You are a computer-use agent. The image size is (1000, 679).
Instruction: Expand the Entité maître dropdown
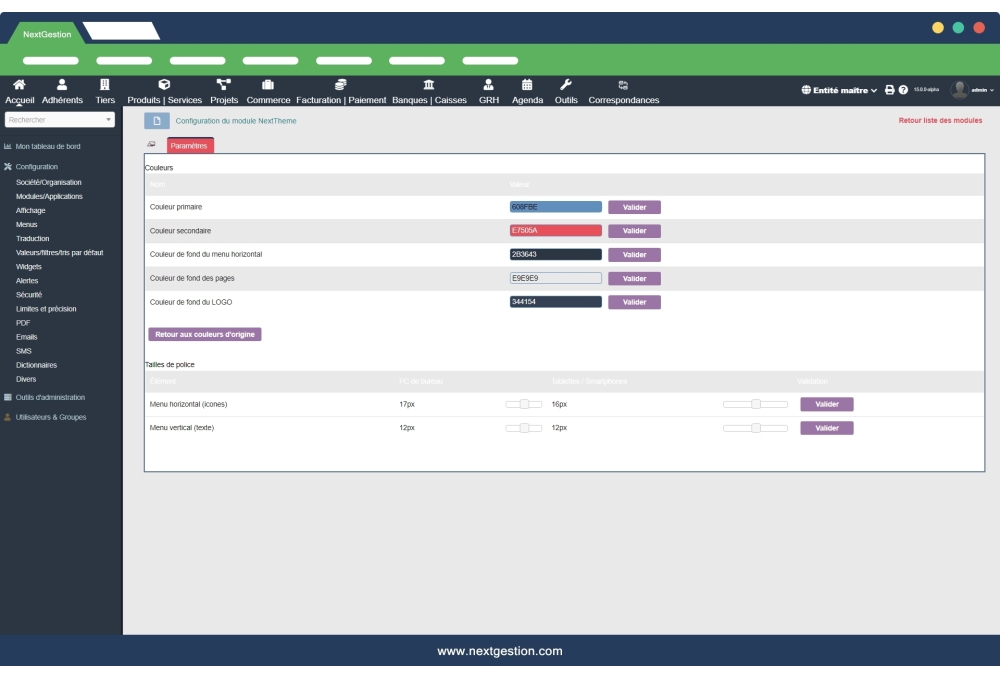coord(839,90)
